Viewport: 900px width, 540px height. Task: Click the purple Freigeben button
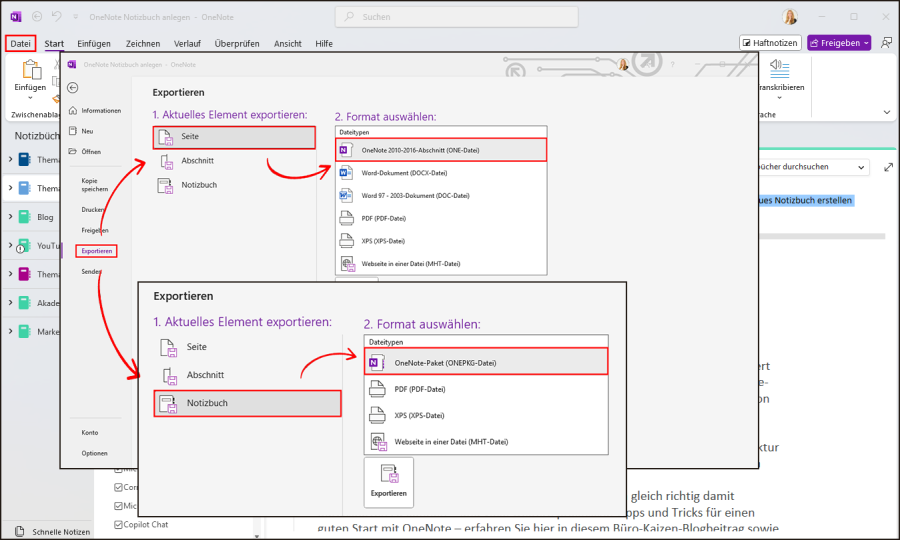coord(839,42)
